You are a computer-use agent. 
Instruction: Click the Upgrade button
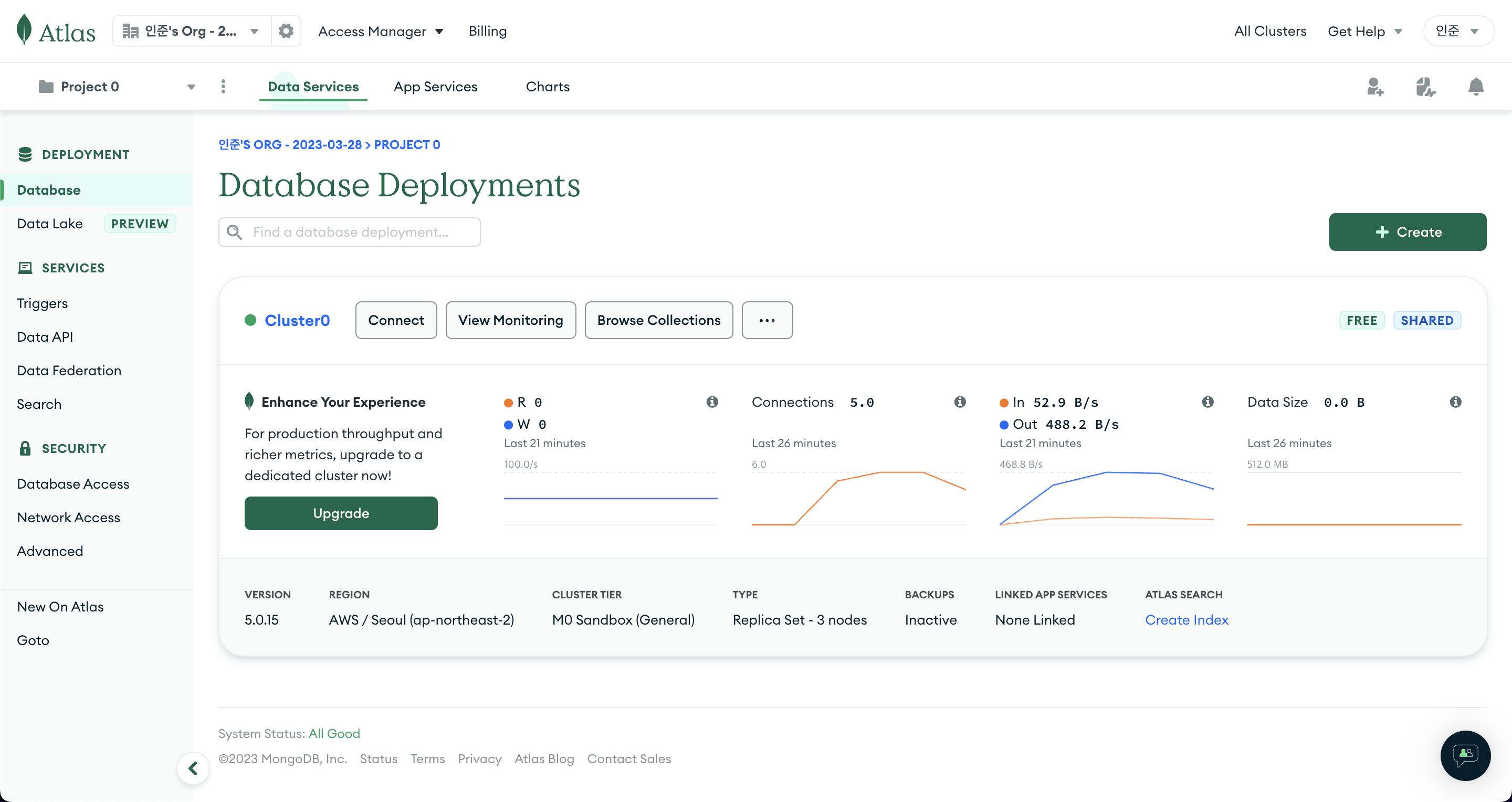341,513
